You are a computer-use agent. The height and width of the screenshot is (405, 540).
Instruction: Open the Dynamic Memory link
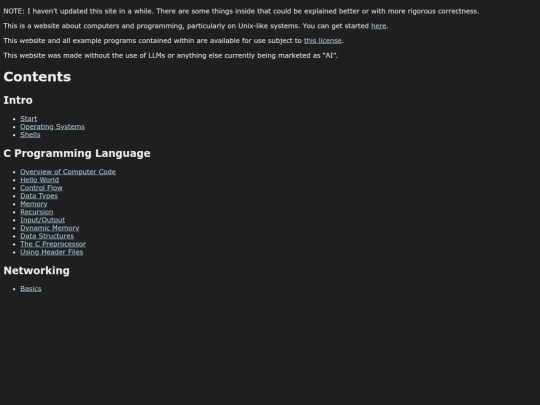click(50, 228)
